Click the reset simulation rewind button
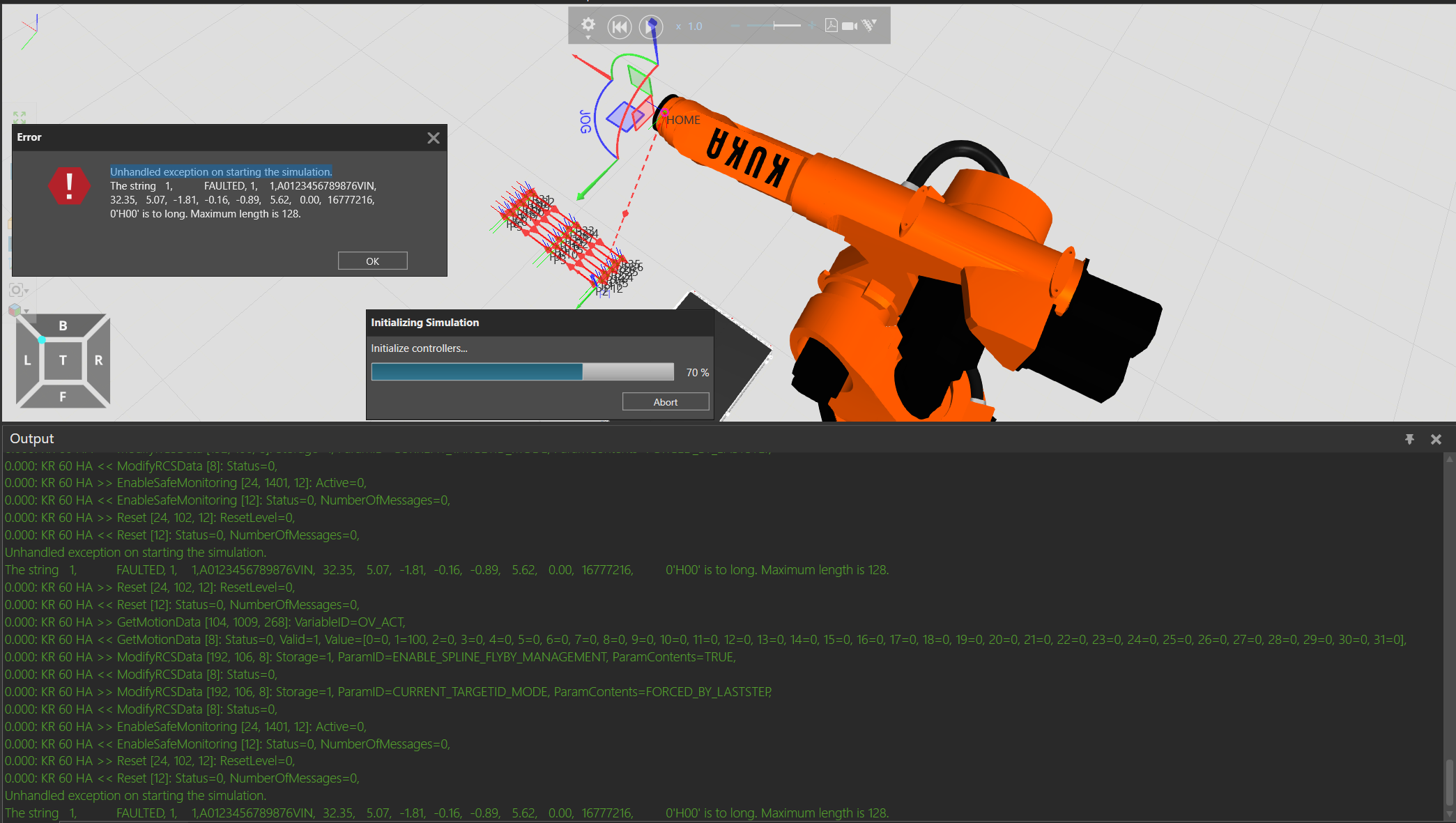This screenshot has height=823, width=1456. click(x=619, y=26)
